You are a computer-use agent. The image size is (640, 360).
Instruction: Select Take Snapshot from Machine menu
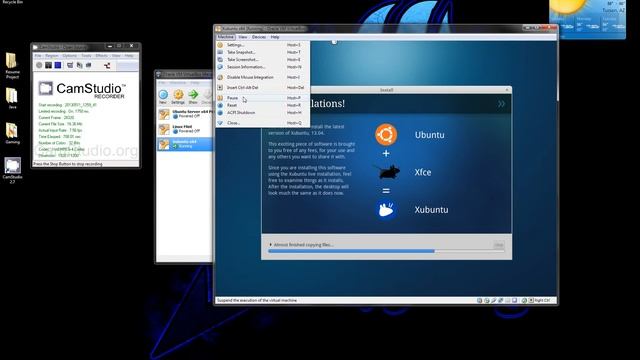point(262,52)
